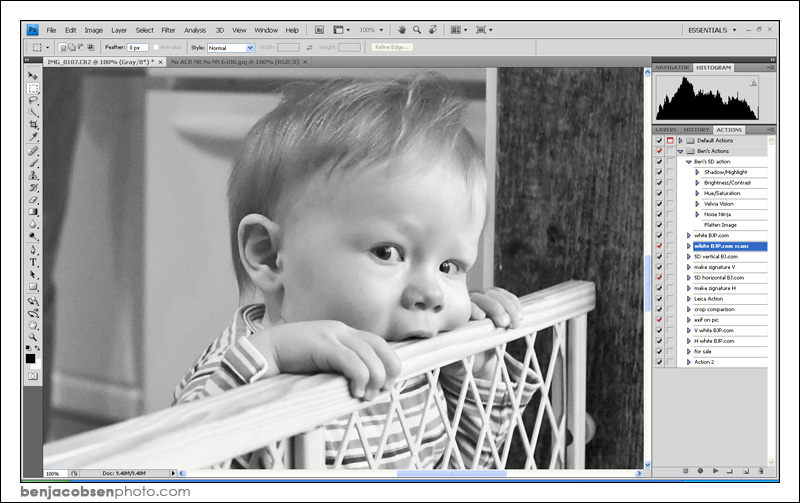Select the Hand tool in toolbox
Viewport: 800px width, 503px height.
pyautogui.click(x=33, y=325)
